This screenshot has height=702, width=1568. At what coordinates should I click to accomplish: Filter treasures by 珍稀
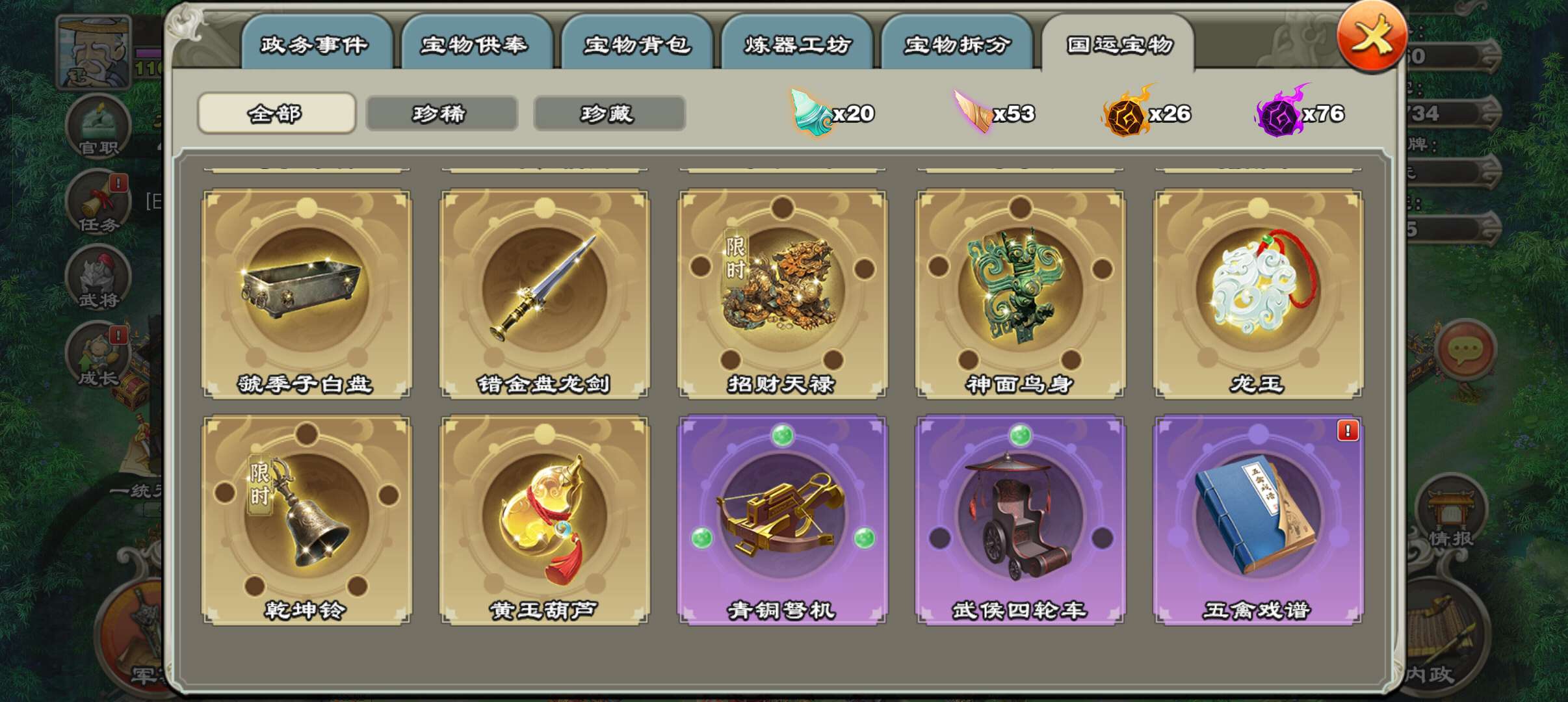tap(441, 114)
